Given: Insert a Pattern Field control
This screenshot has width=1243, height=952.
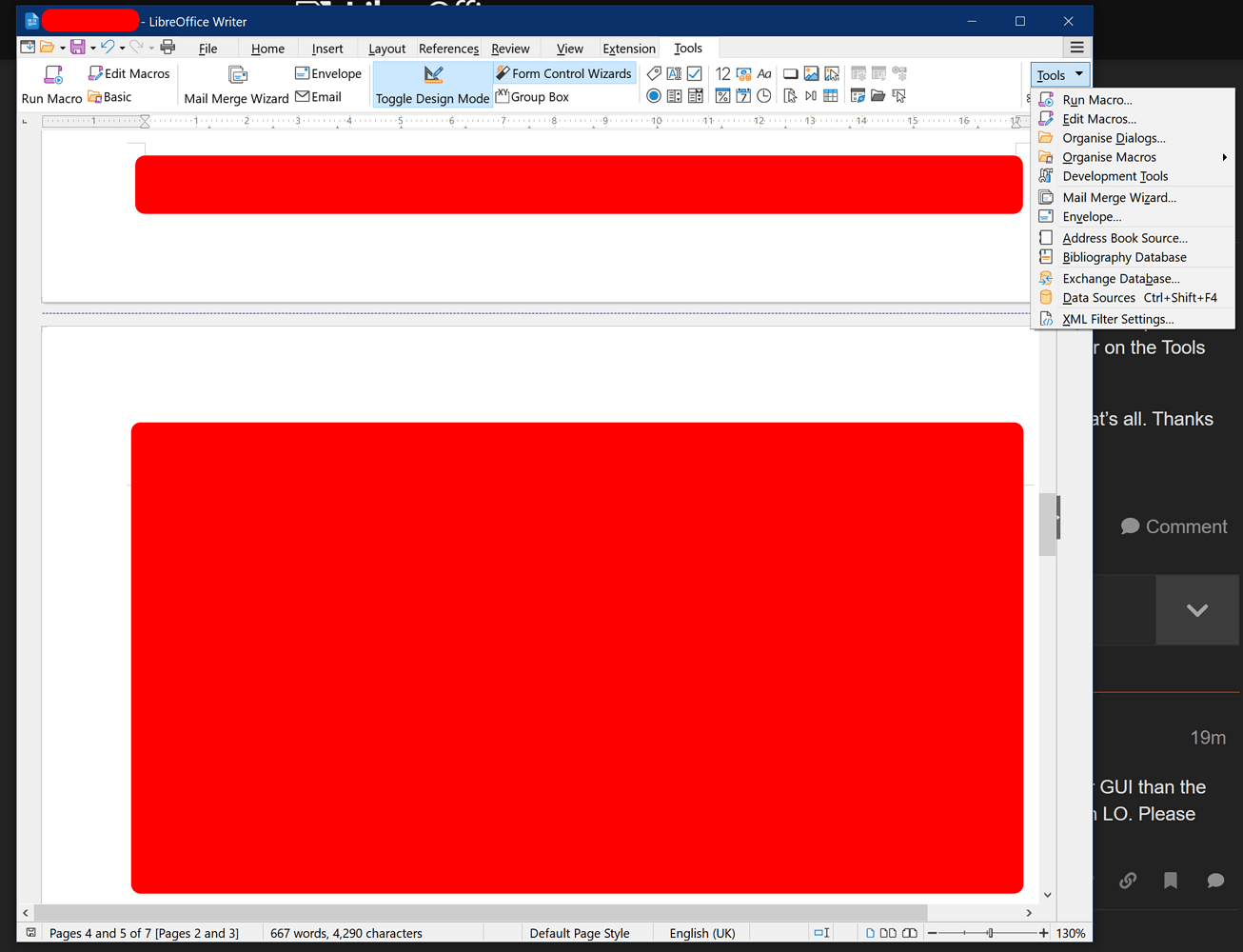Looking at the screenshot, I should (x=764, y=73).
